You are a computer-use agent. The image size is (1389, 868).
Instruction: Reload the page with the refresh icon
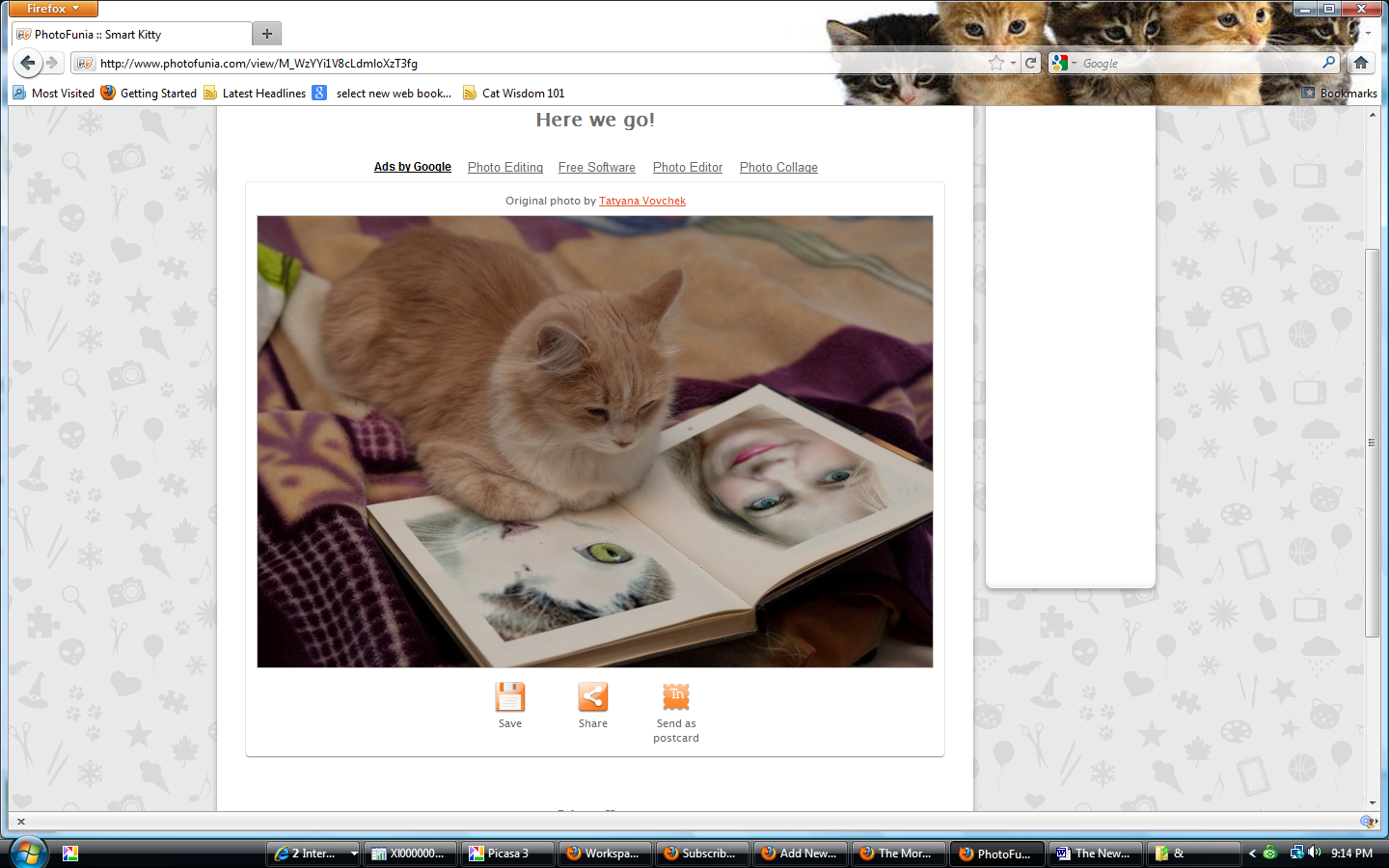[x=1031, y=63]
